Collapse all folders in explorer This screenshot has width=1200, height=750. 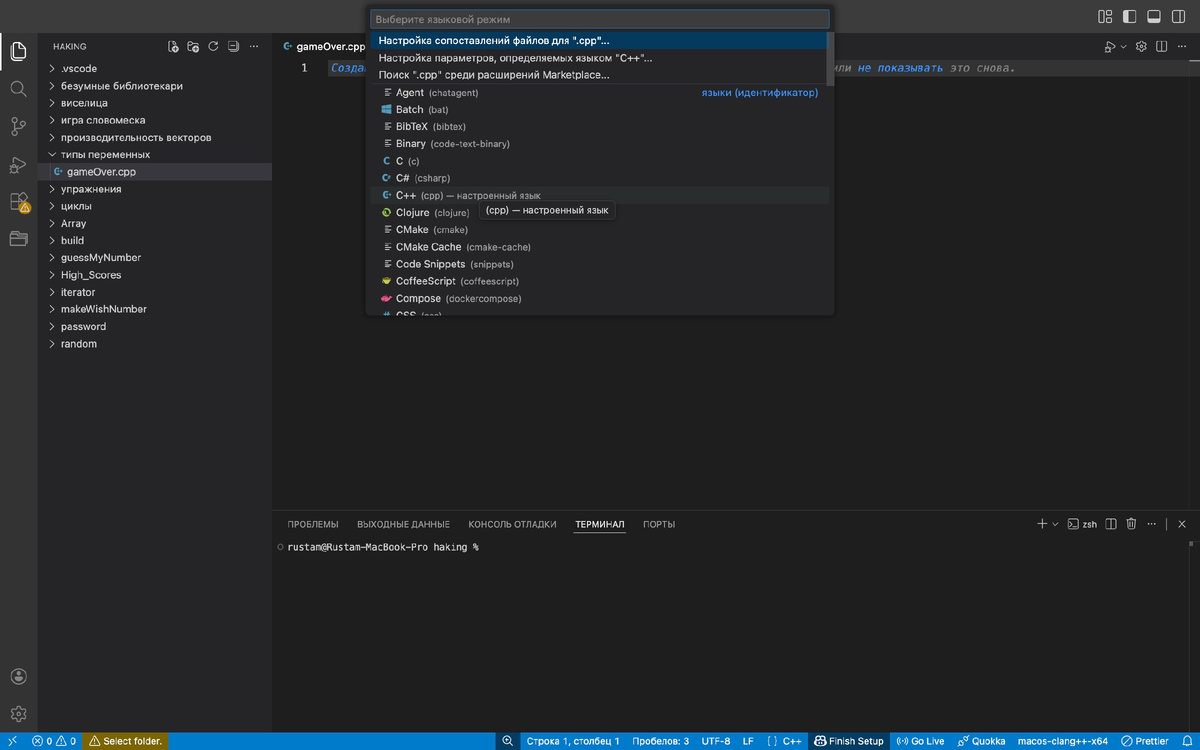(x=233, y=46)
